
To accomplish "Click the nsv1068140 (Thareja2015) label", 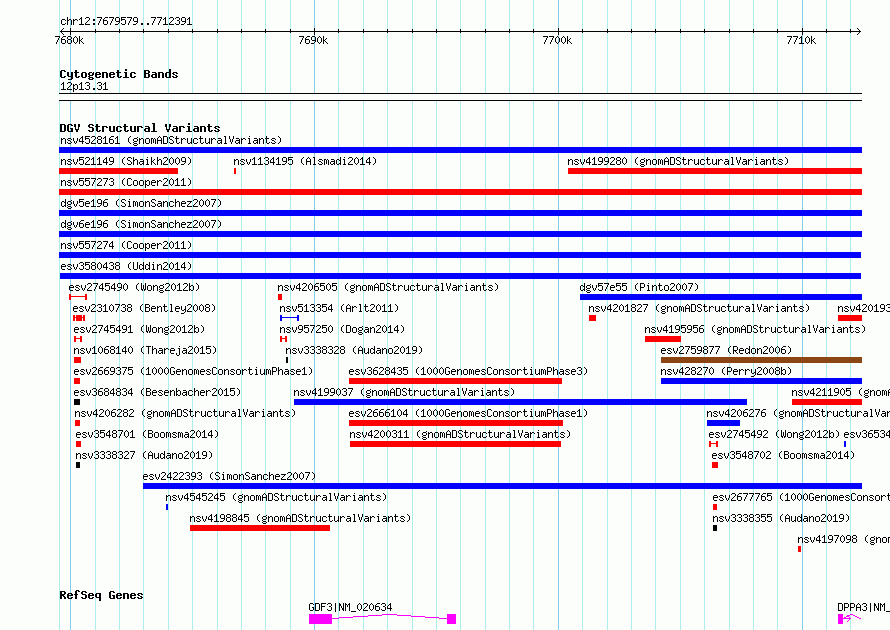I will click(x=145, y=350).
